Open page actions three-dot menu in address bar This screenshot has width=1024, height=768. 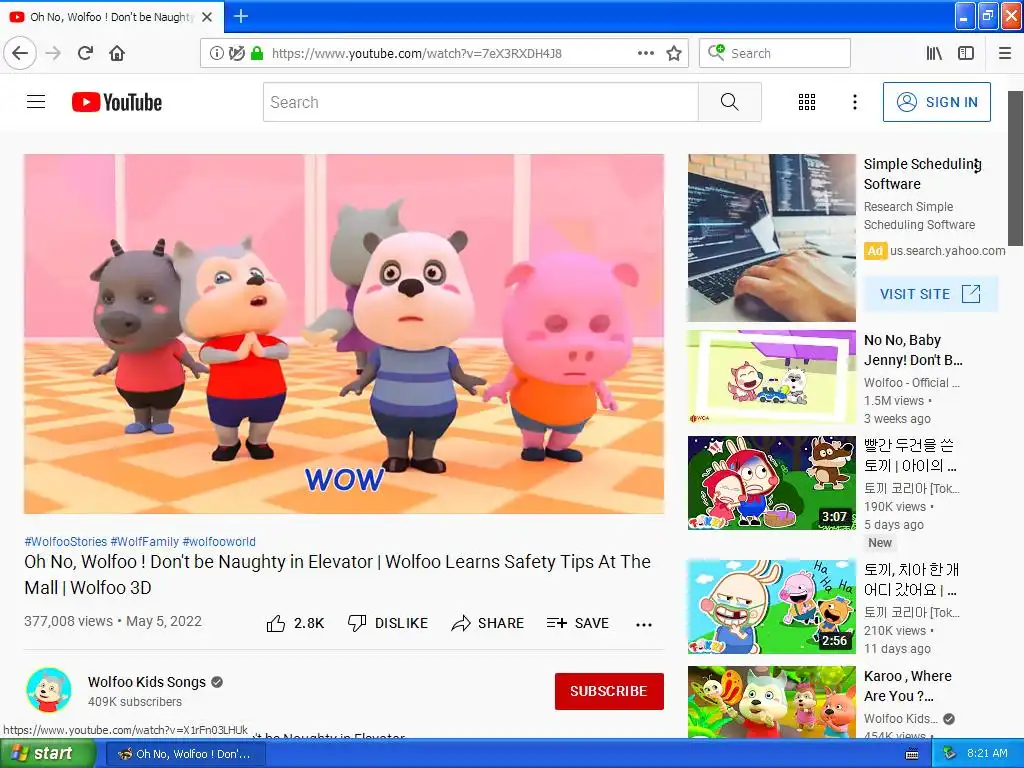click(x=645, y=53)
